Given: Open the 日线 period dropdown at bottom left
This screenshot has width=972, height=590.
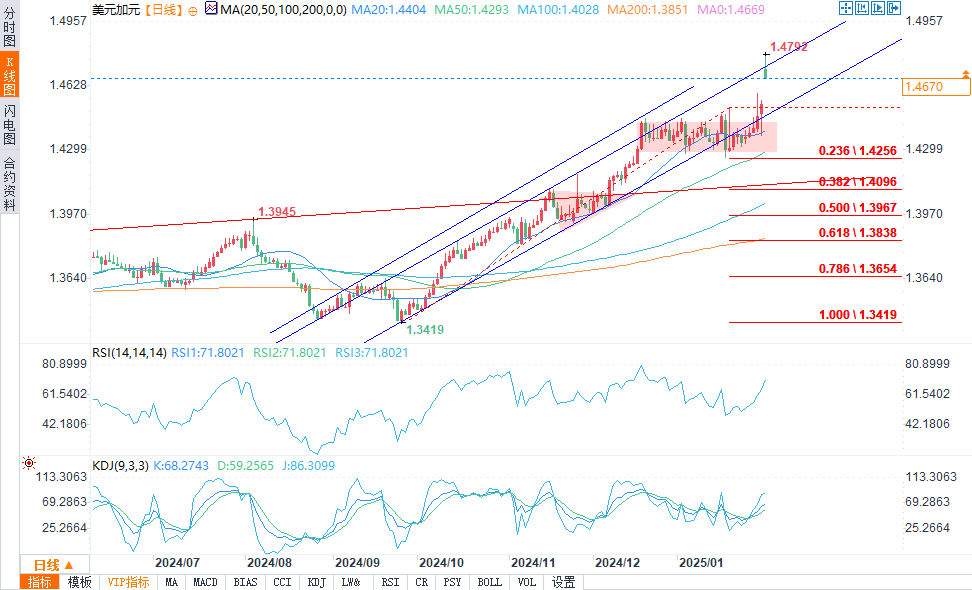Looking at the screenshot, I should (54, 565).
